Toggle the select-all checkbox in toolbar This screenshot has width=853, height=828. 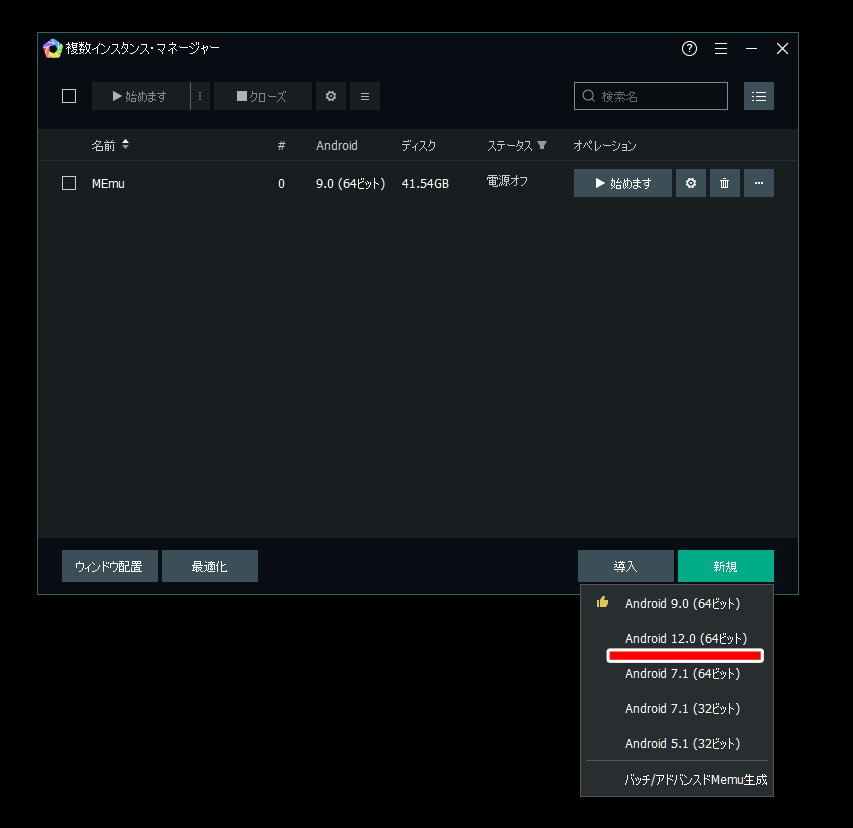(69, 96)
